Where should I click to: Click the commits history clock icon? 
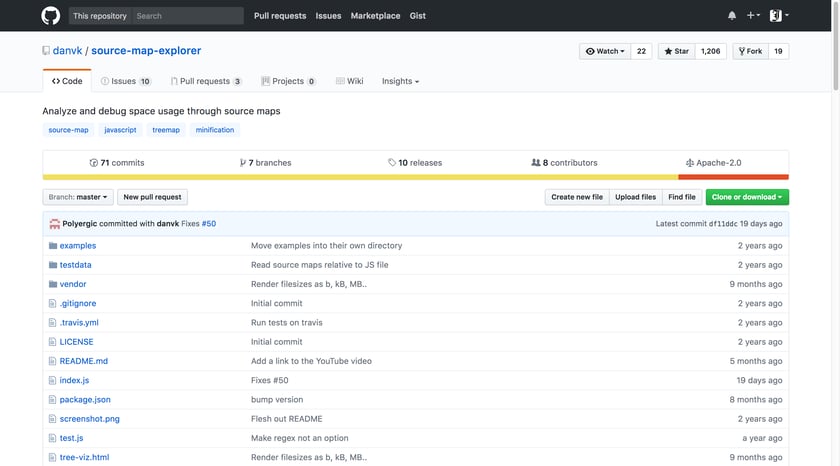(94, 163)
